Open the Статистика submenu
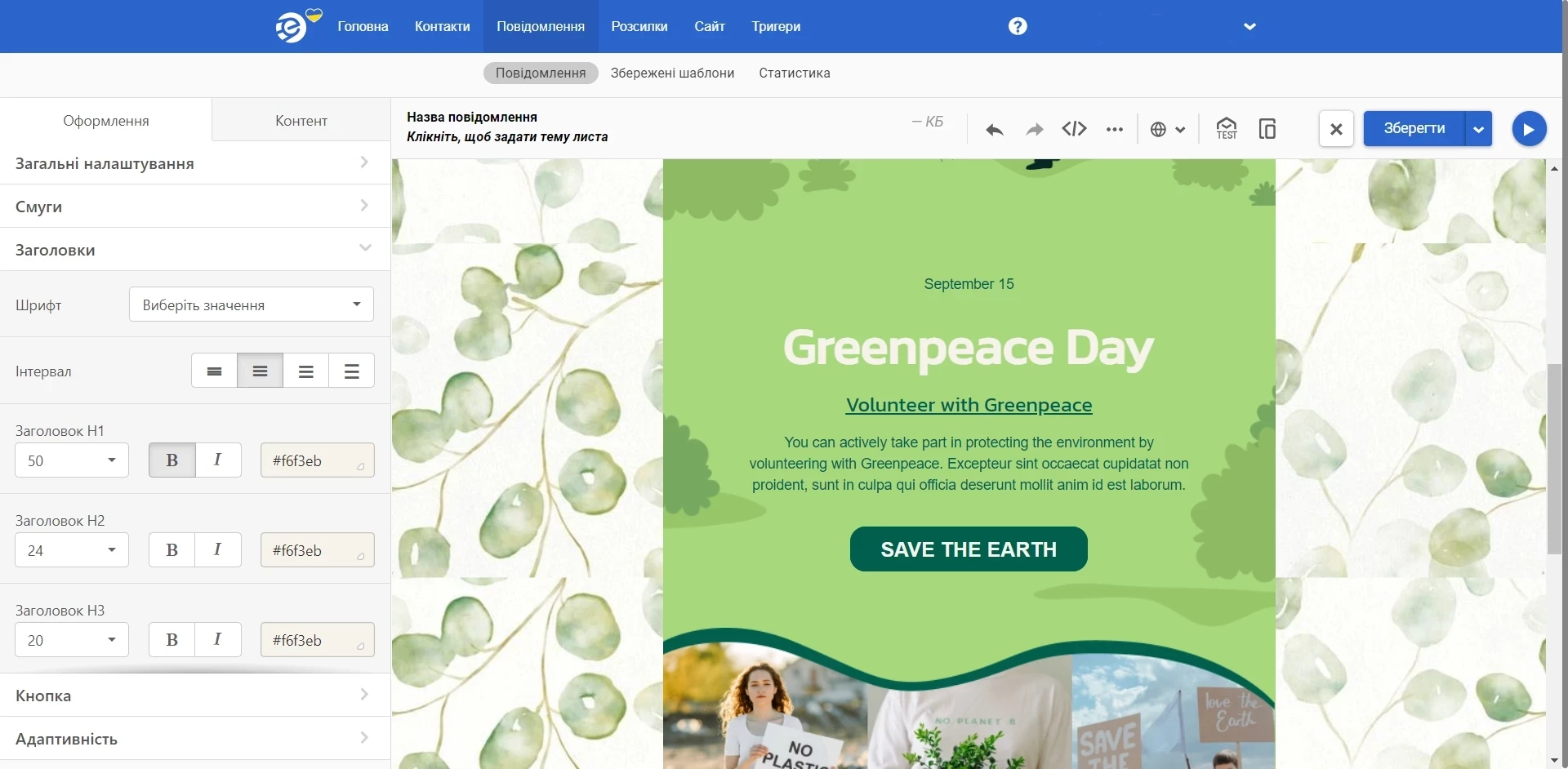Image resolution: width=1568 pixels, height=769 pixels. (795, 73)
